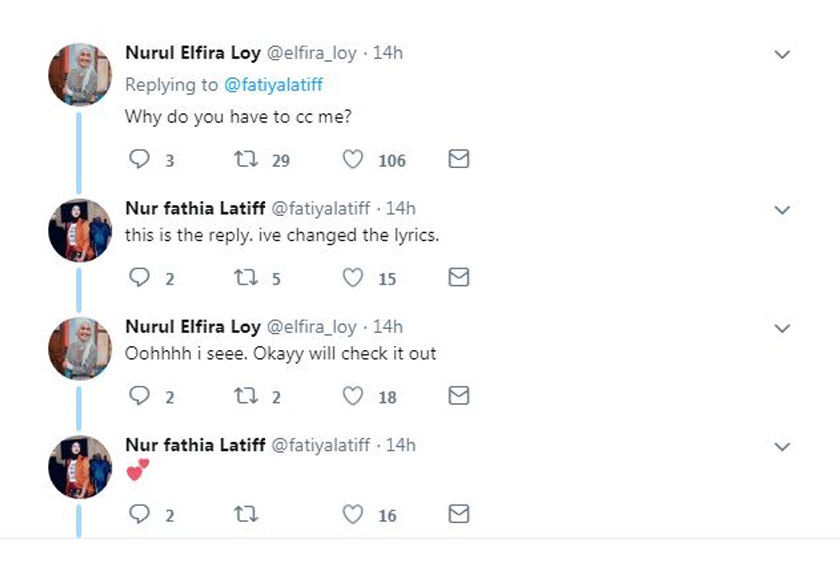Message the "ive changed the lyrics" tweet via envelope icon
The image size is (840, 570).
click(458, 278)
